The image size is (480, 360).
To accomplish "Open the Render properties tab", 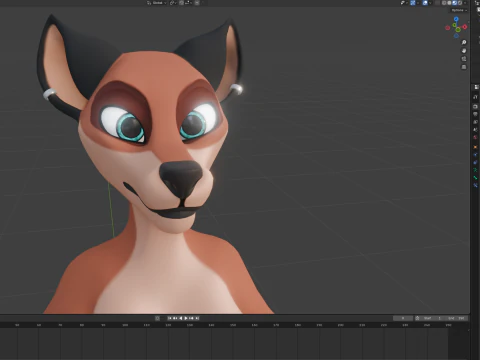I will click(475, 106).
